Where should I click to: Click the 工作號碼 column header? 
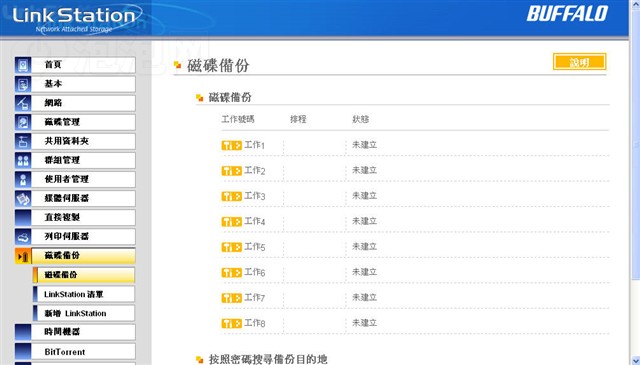click(x=238, y=119)
